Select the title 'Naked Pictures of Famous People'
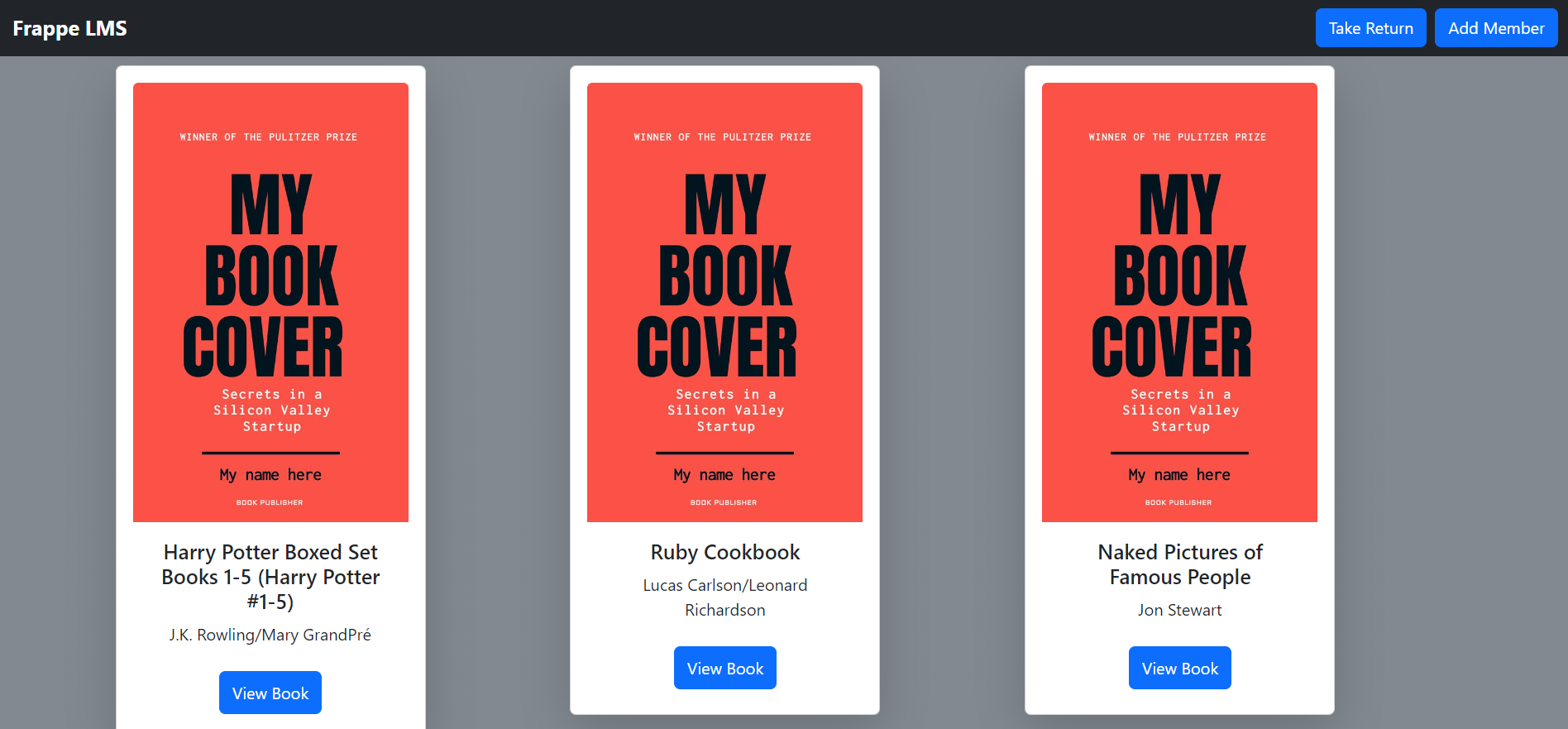 (x=1180, y=564)
